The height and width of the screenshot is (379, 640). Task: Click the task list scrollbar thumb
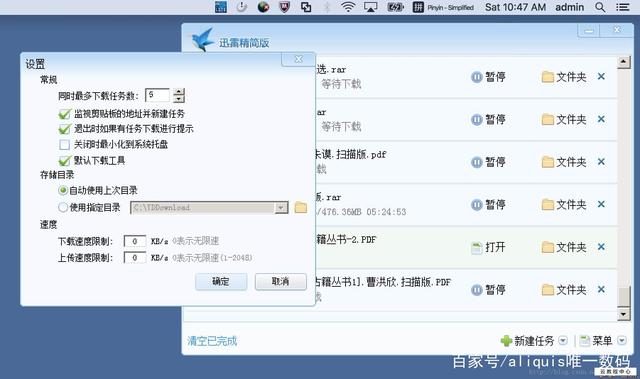click(x=624, y=297)
